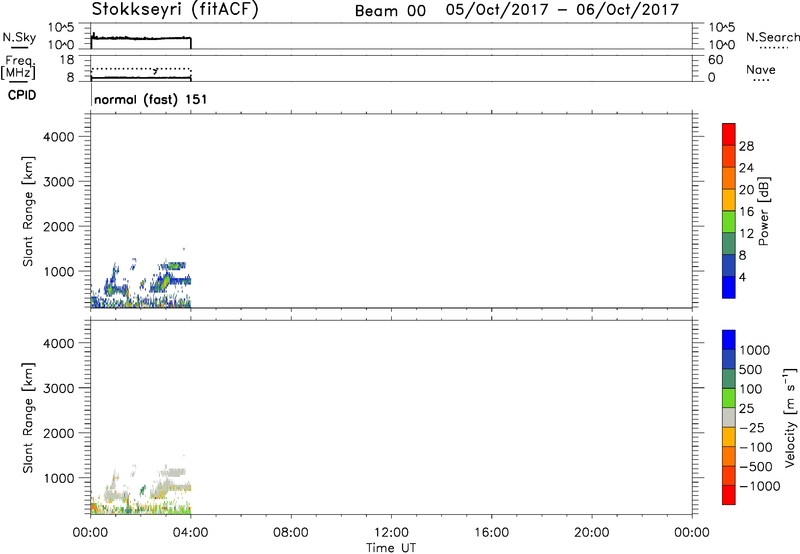This screenshot has height=554, width=800.
Task: Click the 'CPID' label
Action: (x=22, y=95)
